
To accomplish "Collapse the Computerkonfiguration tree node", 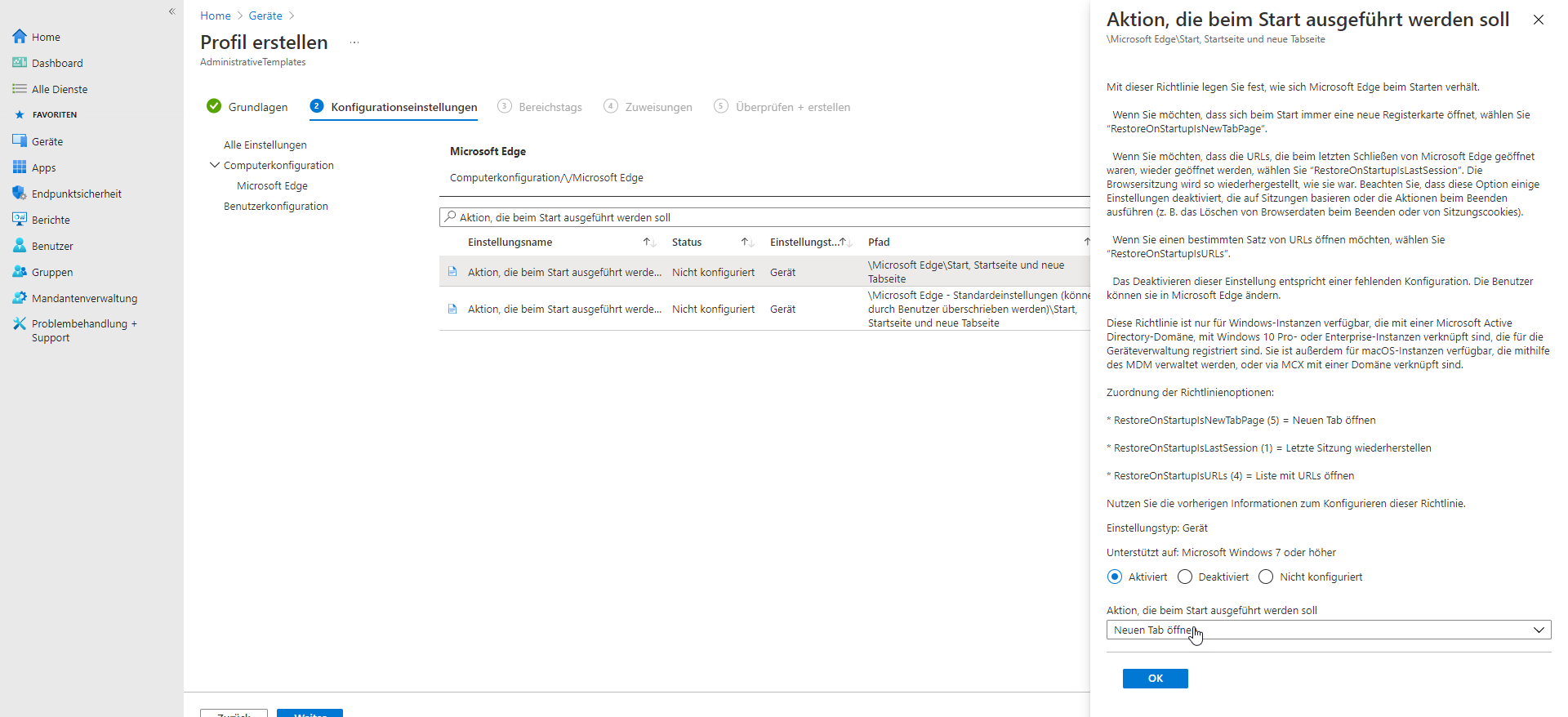I will (215, 165).
